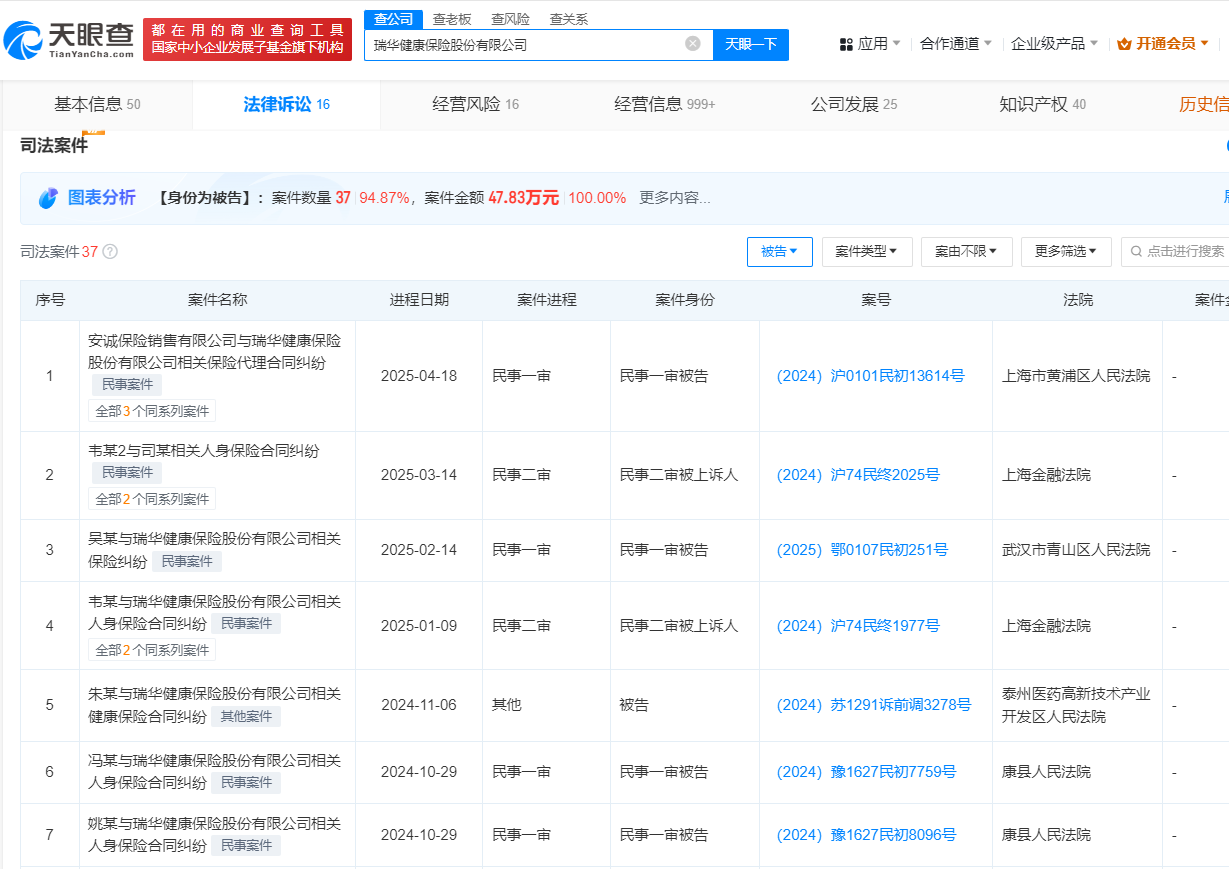Click the 开通会员 button
The height and width of the screenshot is (869, 1229).
coord(1163,44)
